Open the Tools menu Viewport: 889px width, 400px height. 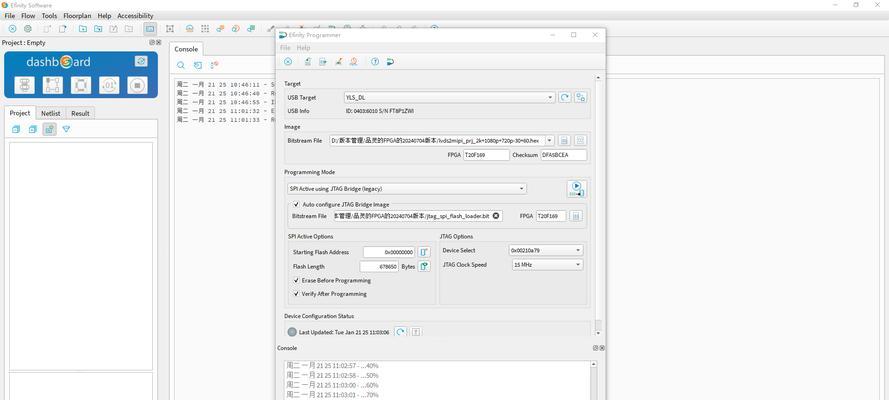[49, 16]
